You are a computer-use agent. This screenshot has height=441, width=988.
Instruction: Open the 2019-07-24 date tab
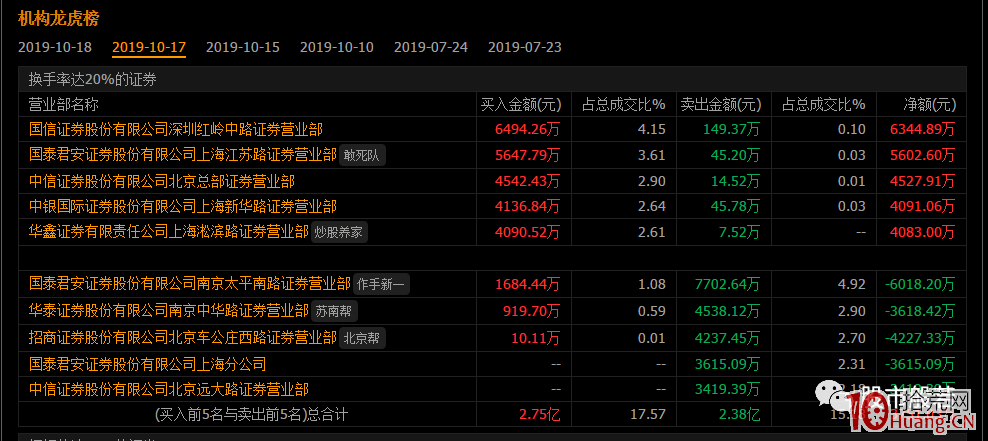(x=431, y=47)
